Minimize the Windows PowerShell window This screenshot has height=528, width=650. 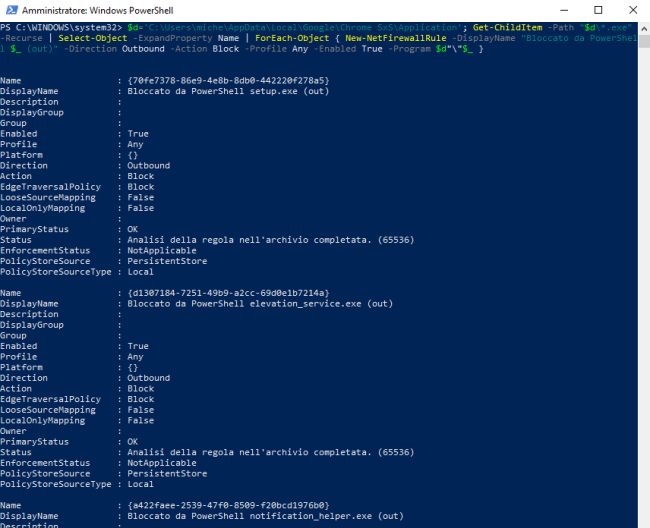click(564, 10)
